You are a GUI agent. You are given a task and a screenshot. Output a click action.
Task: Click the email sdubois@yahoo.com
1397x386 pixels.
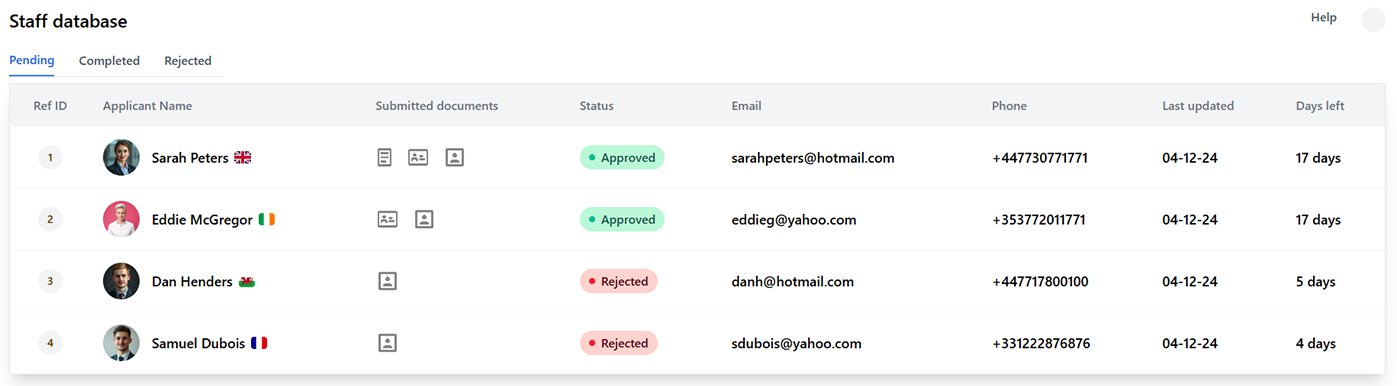click(796, 344)
